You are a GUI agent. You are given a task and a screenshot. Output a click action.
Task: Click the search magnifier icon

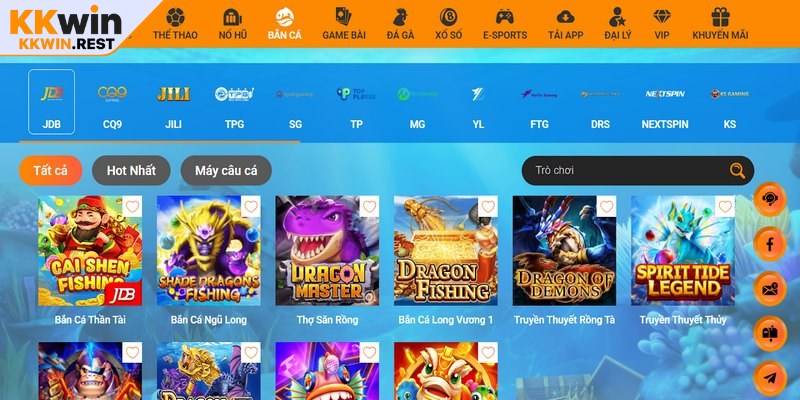click(737, 170)
